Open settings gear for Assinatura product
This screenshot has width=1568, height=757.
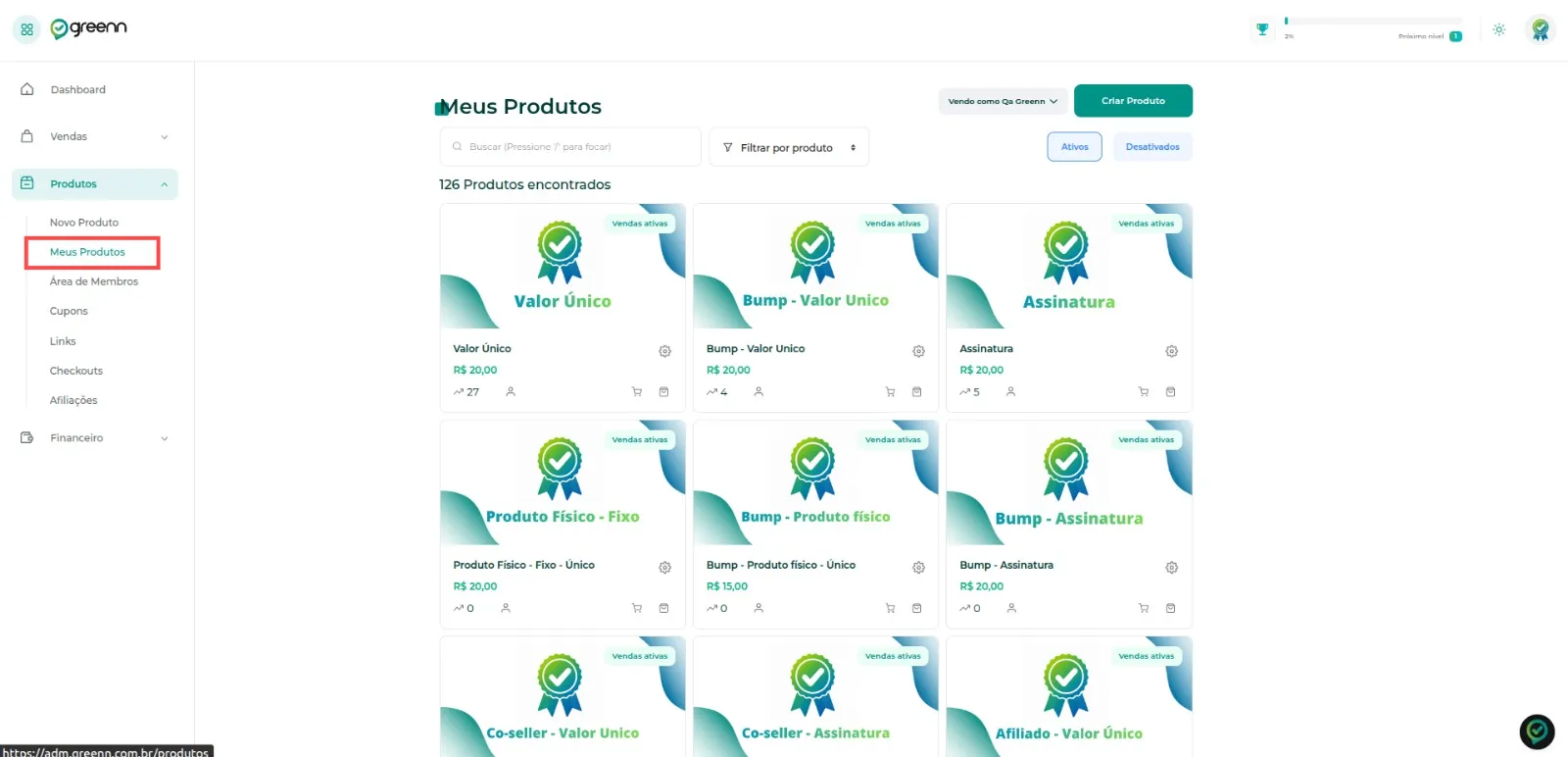1171,351
